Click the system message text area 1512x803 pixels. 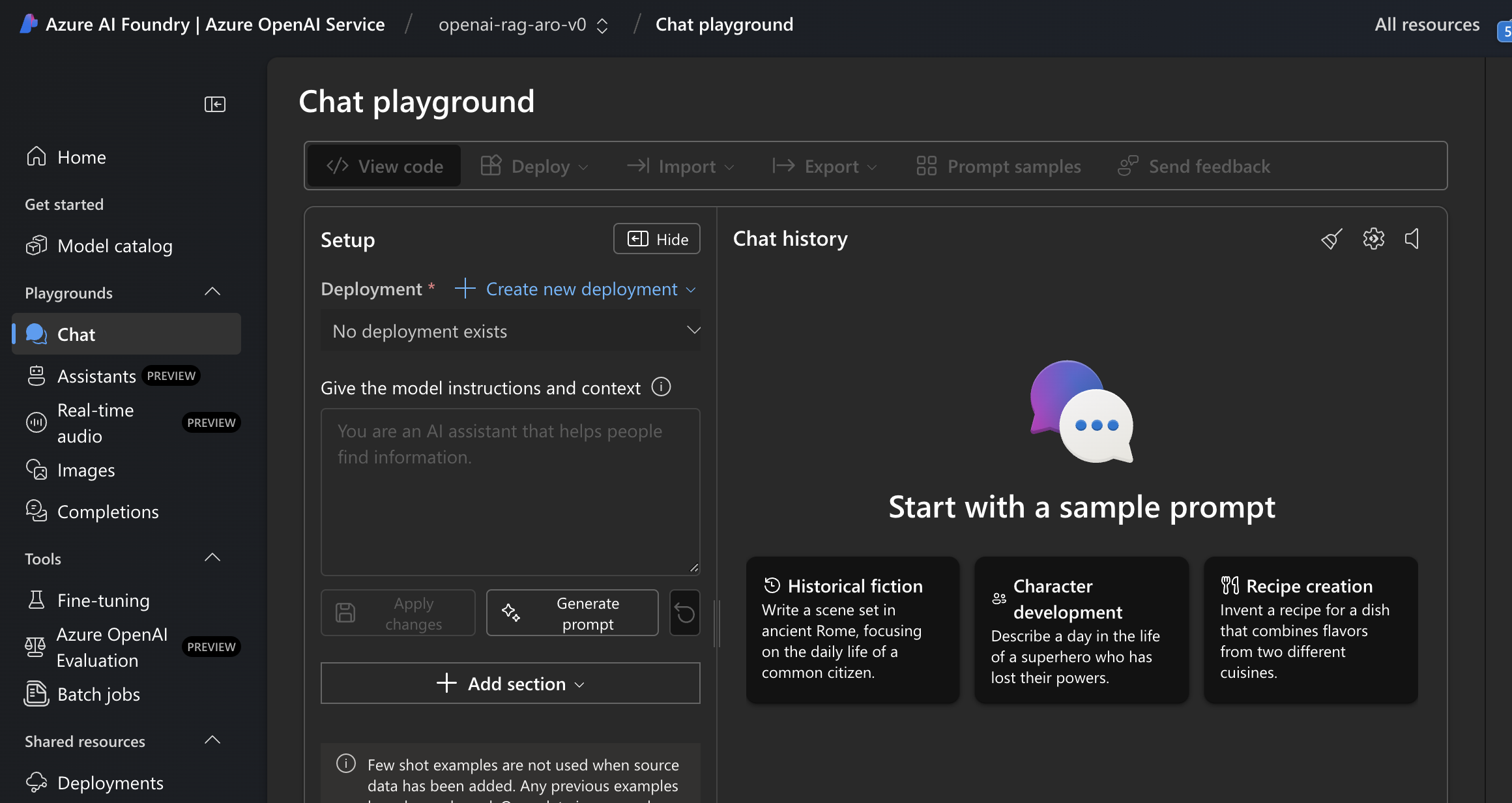[510, 492]
